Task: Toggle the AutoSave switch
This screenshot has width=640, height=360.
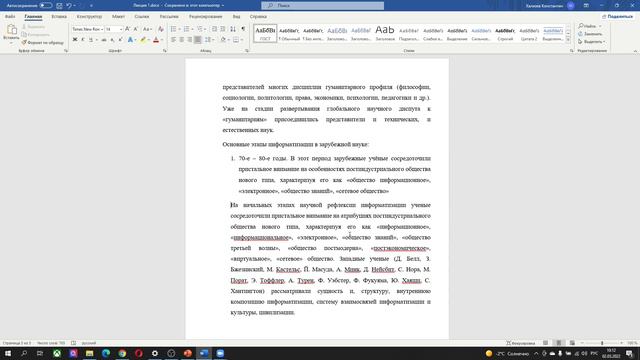Action: click(x=46, y=6)
